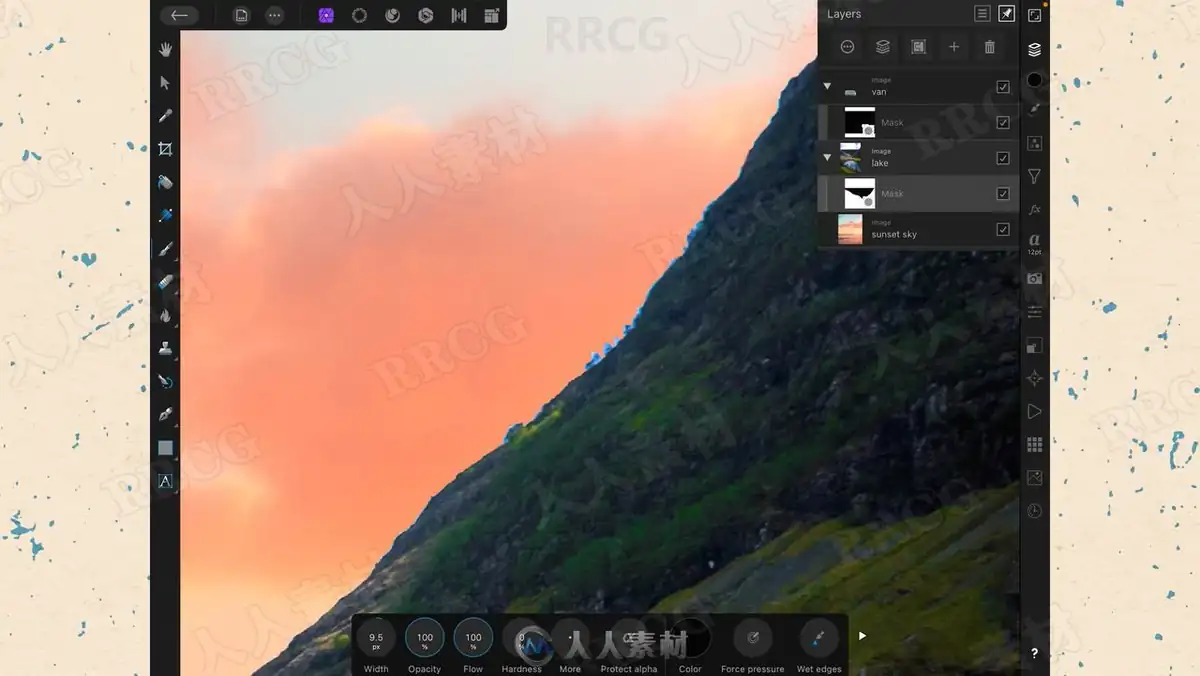Toggle visibility of sunset sky layer

1003,230
